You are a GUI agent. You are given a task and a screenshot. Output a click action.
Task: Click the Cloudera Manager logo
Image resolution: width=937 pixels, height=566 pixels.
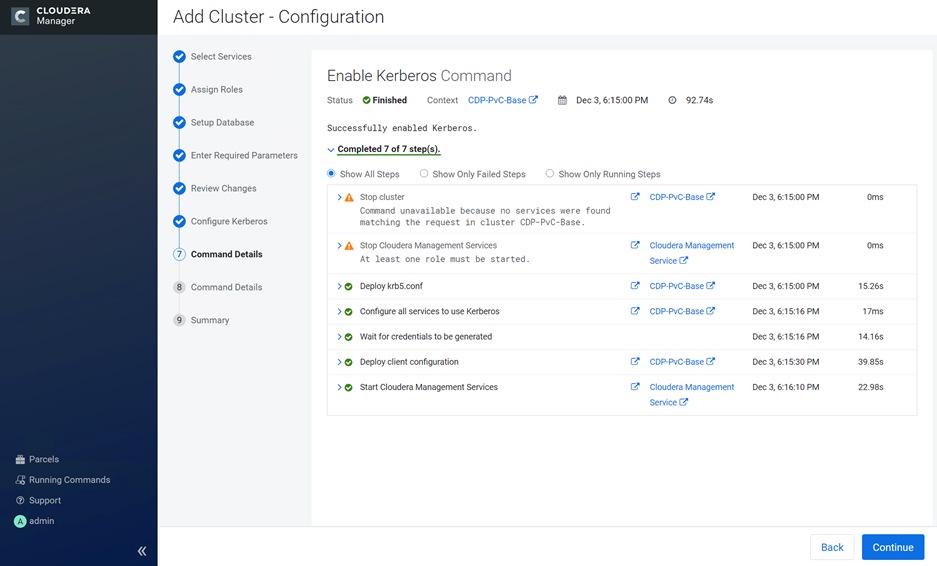click(51, 16)
